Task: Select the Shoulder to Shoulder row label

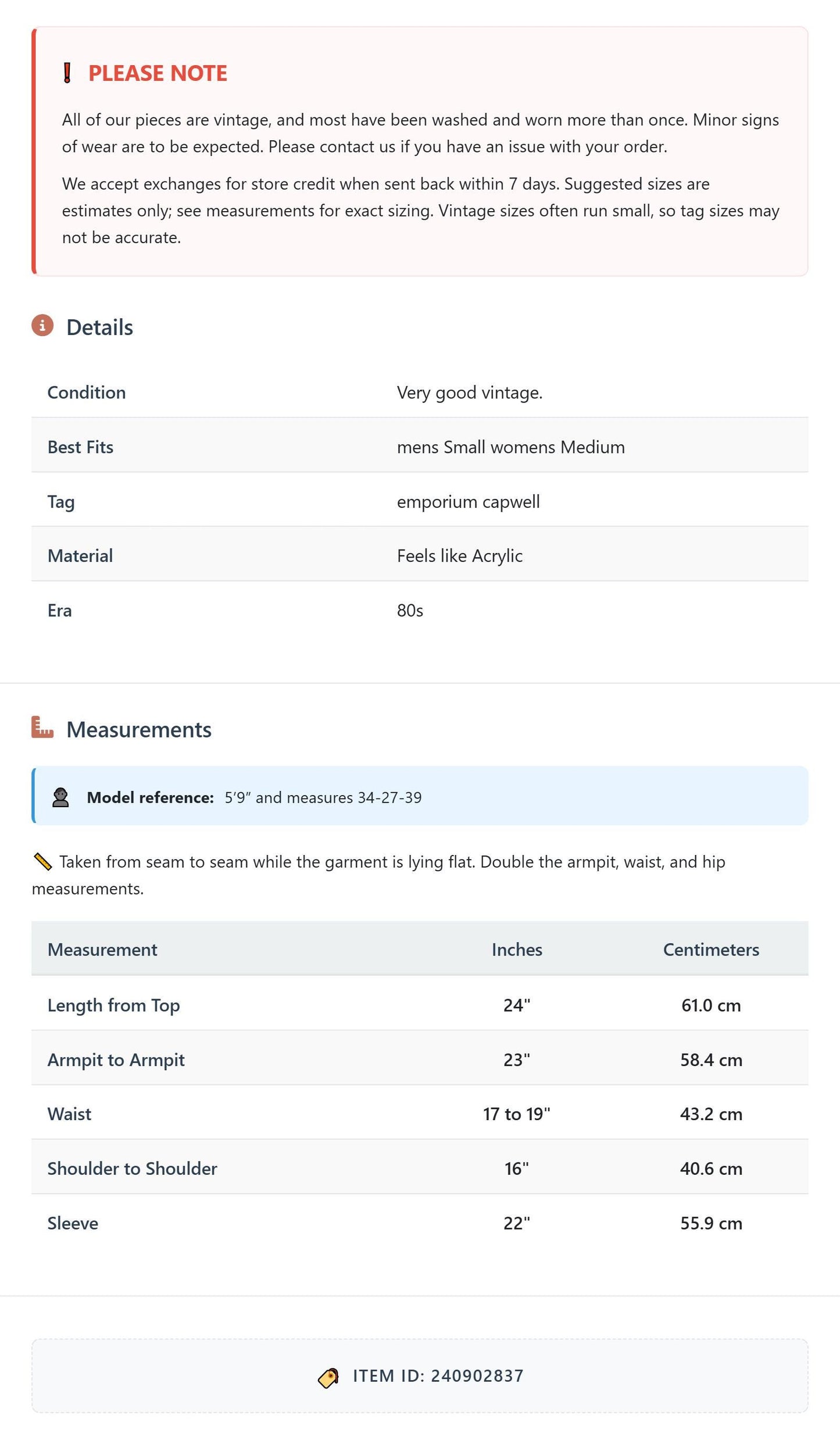Action: (133, 1169)
